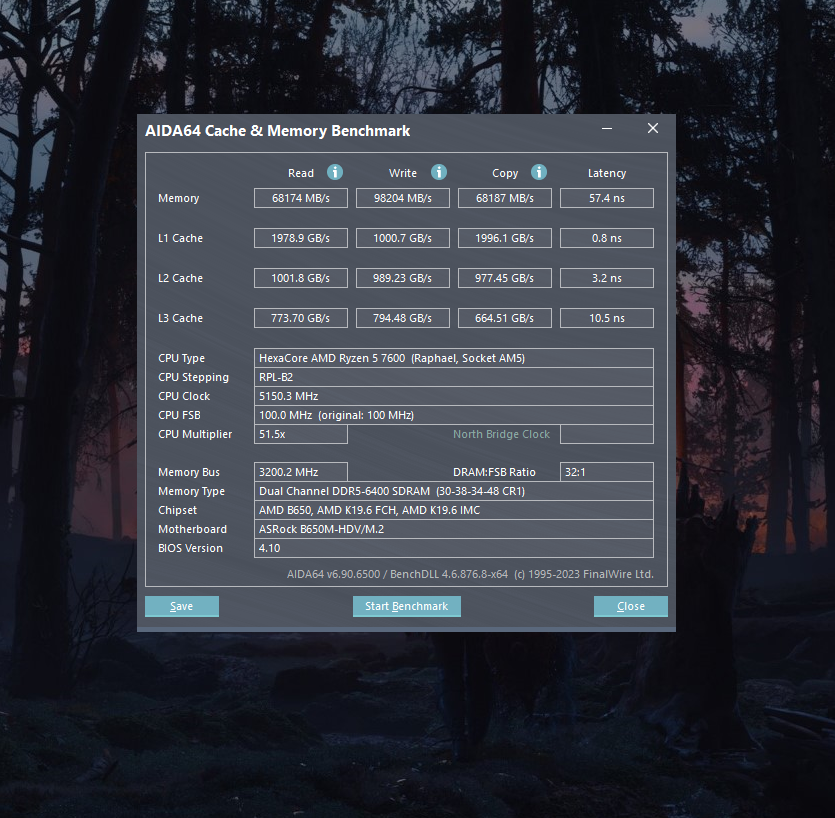Click the DRAM:FSB Ratio 32:1 field
This screenshot has height=818, width=835.
tap(606, 472)
